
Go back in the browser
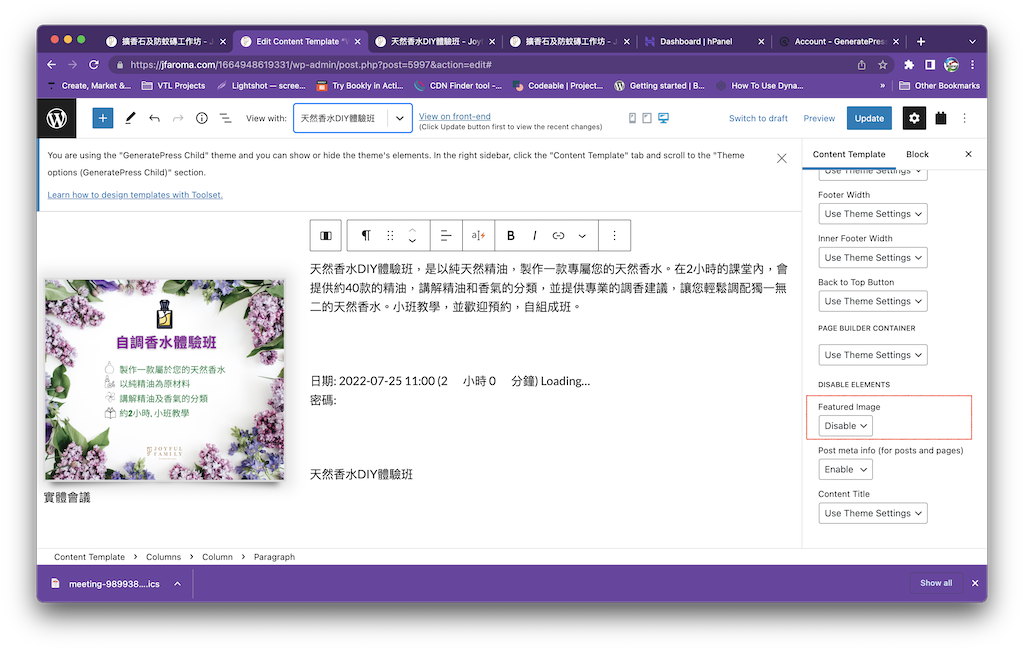coord(52,65)
